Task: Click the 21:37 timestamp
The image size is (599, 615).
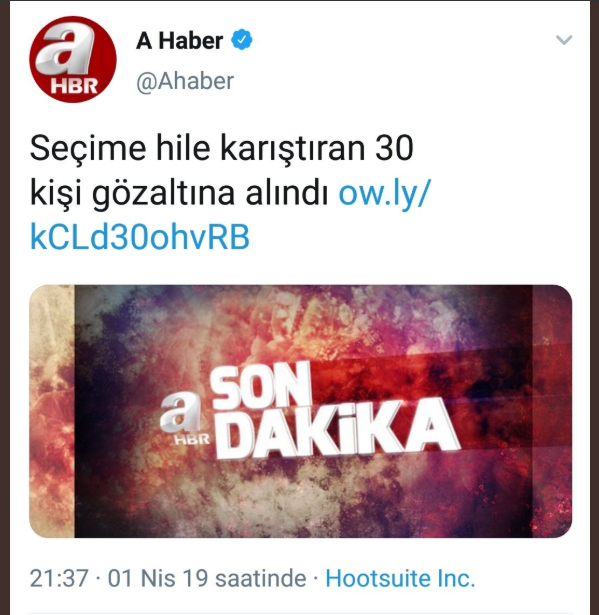Action: click(x=59, y=578)
